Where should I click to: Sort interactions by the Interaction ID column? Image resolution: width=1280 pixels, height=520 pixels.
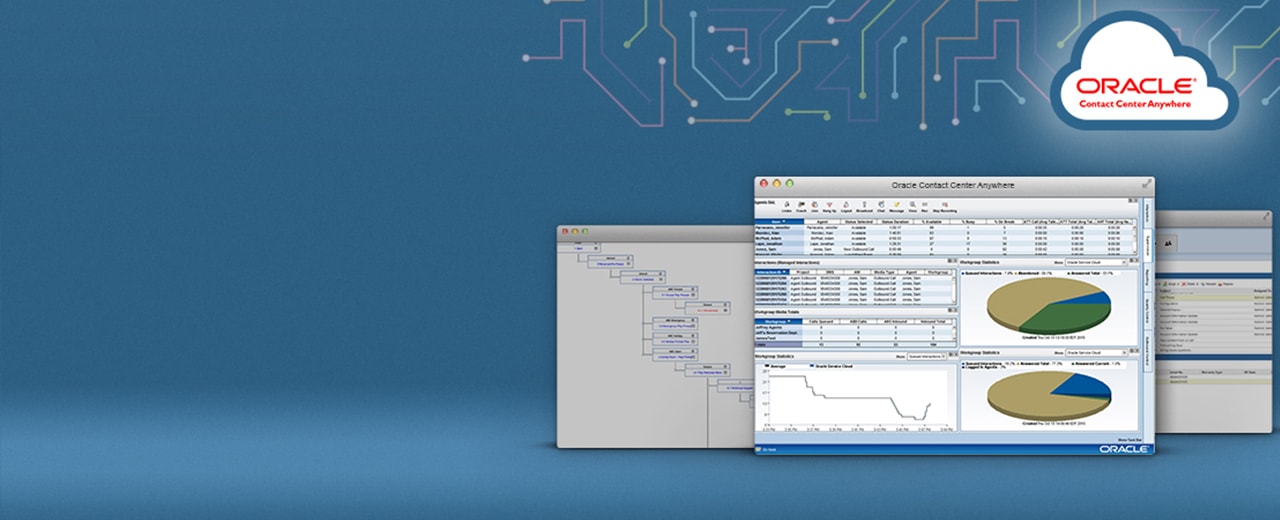tap(772, 272)
